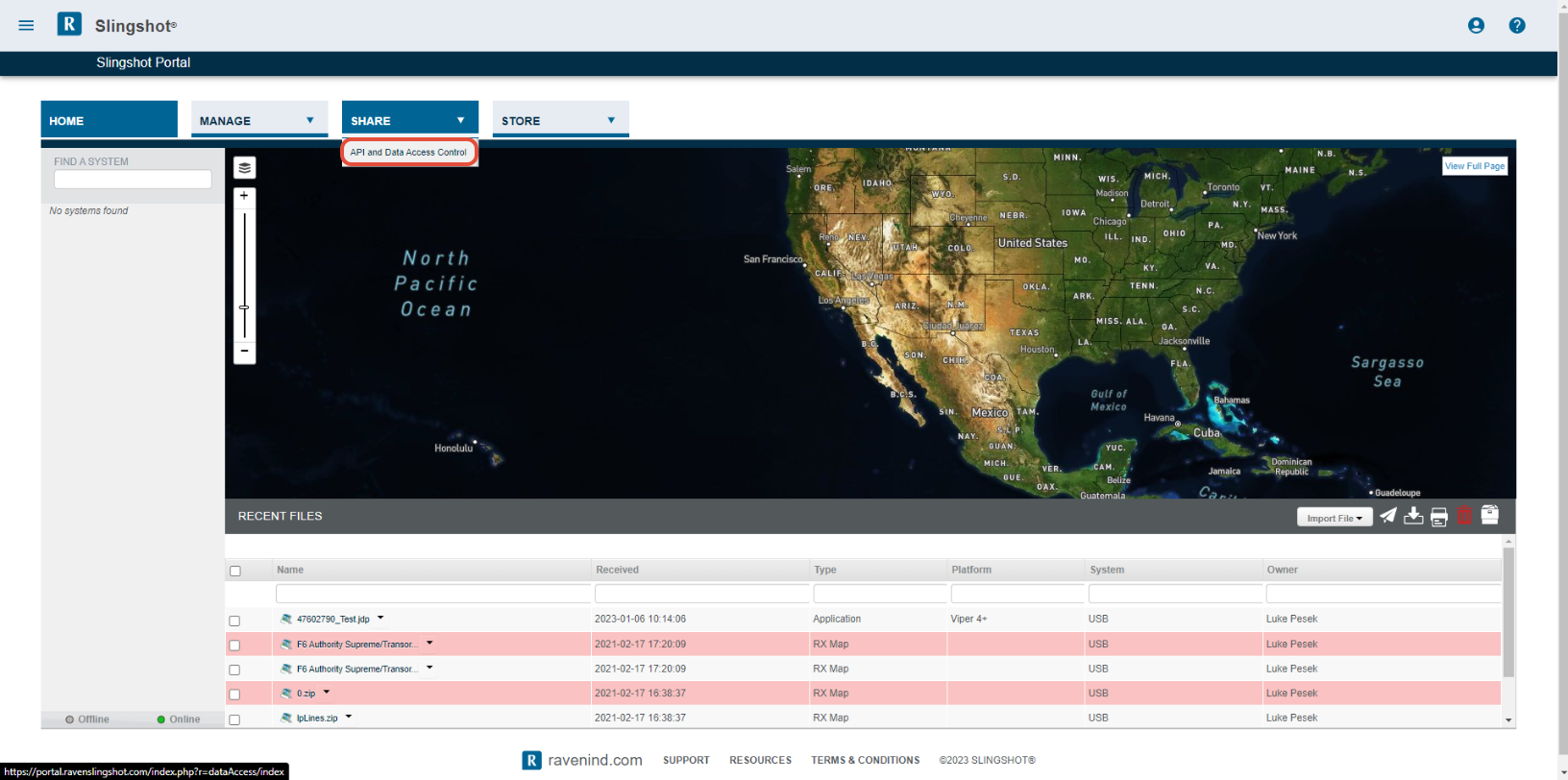
Task: Click the 'No systems found' text
Action: pyautogui.click(x=88, y=211)
